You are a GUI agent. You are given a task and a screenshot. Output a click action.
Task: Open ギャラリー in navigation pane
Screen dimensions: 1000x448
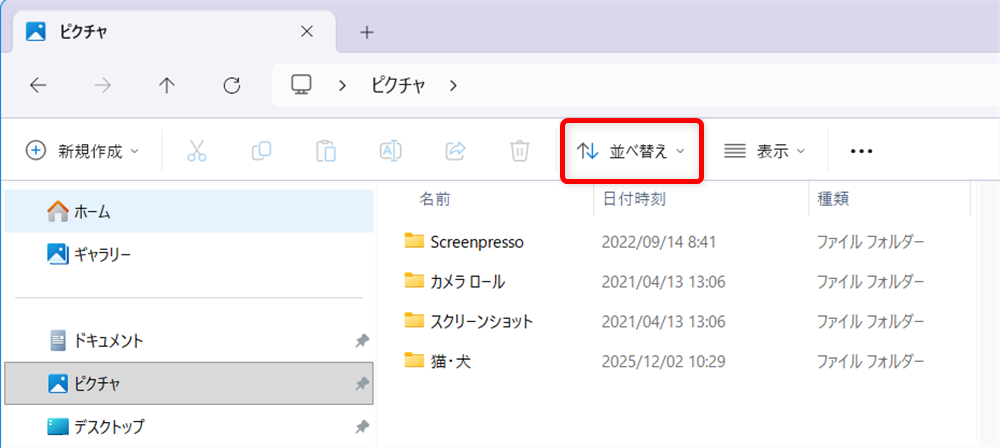[x=189, y=255]
